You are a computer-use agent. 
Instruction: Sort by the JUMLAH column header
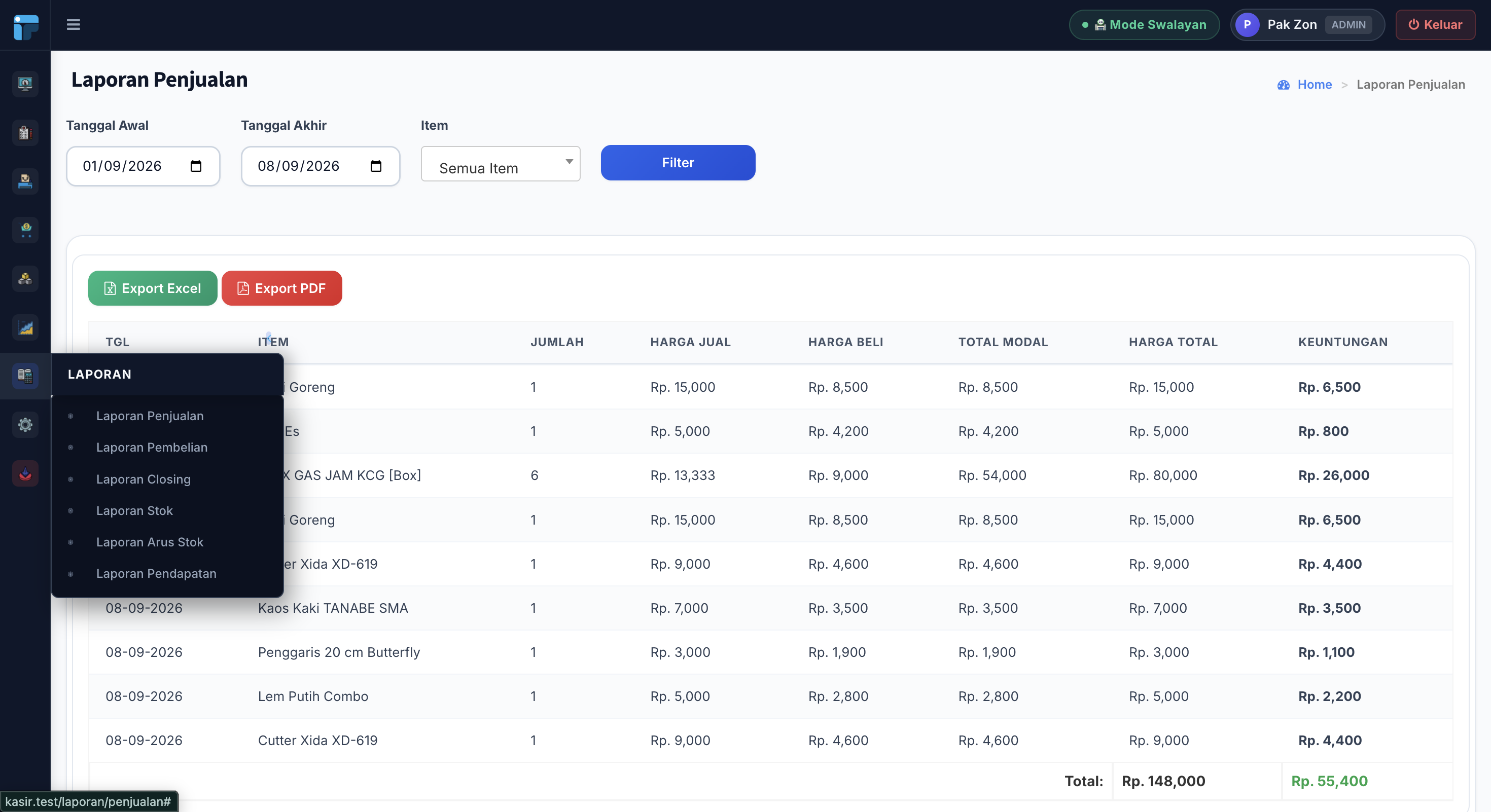557,342
